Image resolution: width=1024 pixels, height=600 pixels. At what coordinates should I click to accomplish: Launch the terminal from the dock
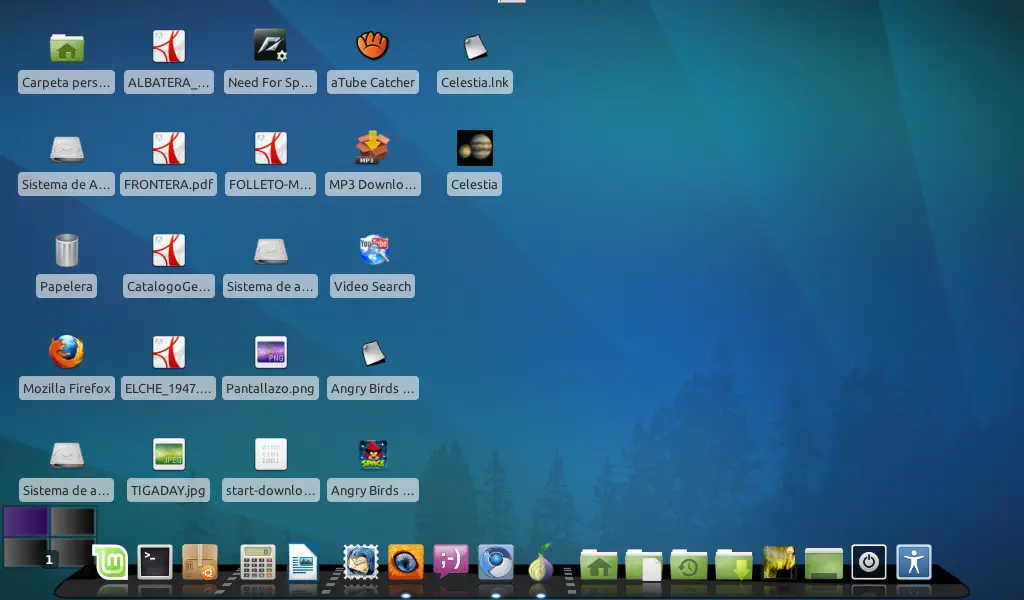155,561
